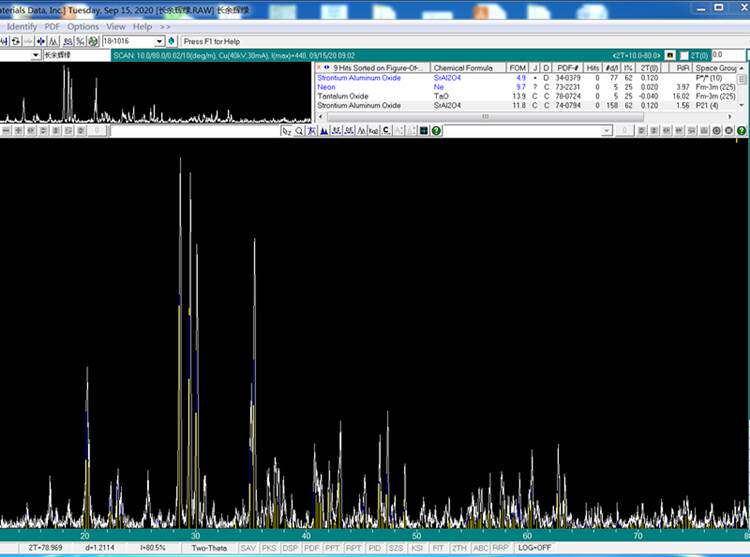Click the PDF status bar button

[311, 547]
